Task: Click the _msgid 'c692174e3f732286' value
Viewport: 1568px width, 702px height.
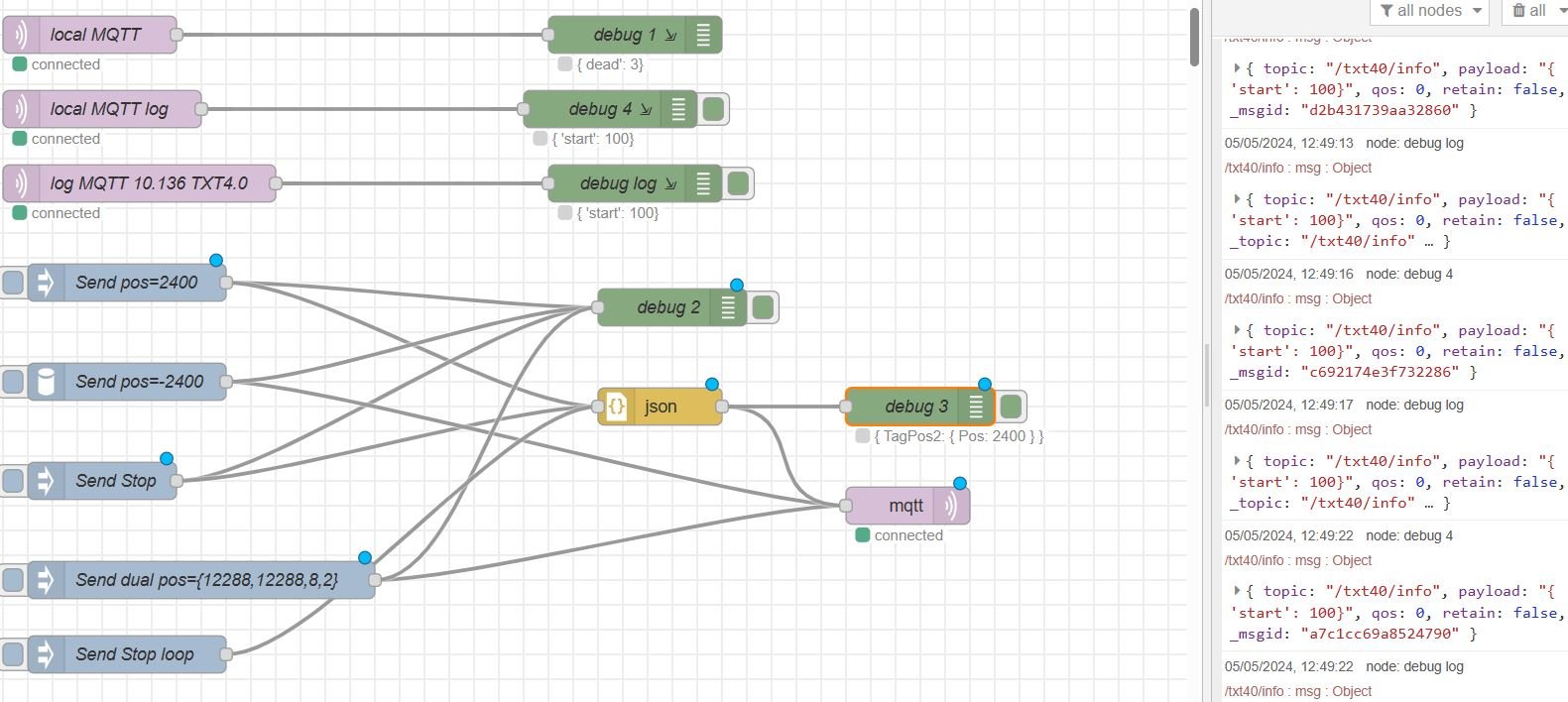Action: (1380, 372)
